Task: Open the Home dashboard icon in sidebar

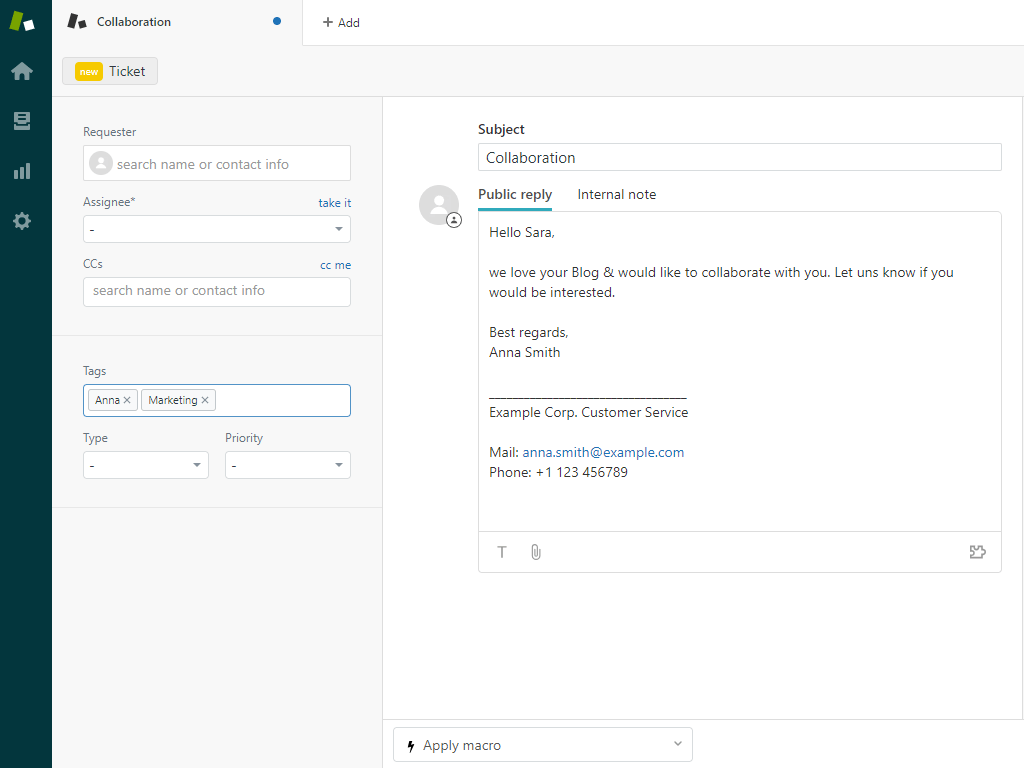Action: pyautogui.click(x=22, y=71)
